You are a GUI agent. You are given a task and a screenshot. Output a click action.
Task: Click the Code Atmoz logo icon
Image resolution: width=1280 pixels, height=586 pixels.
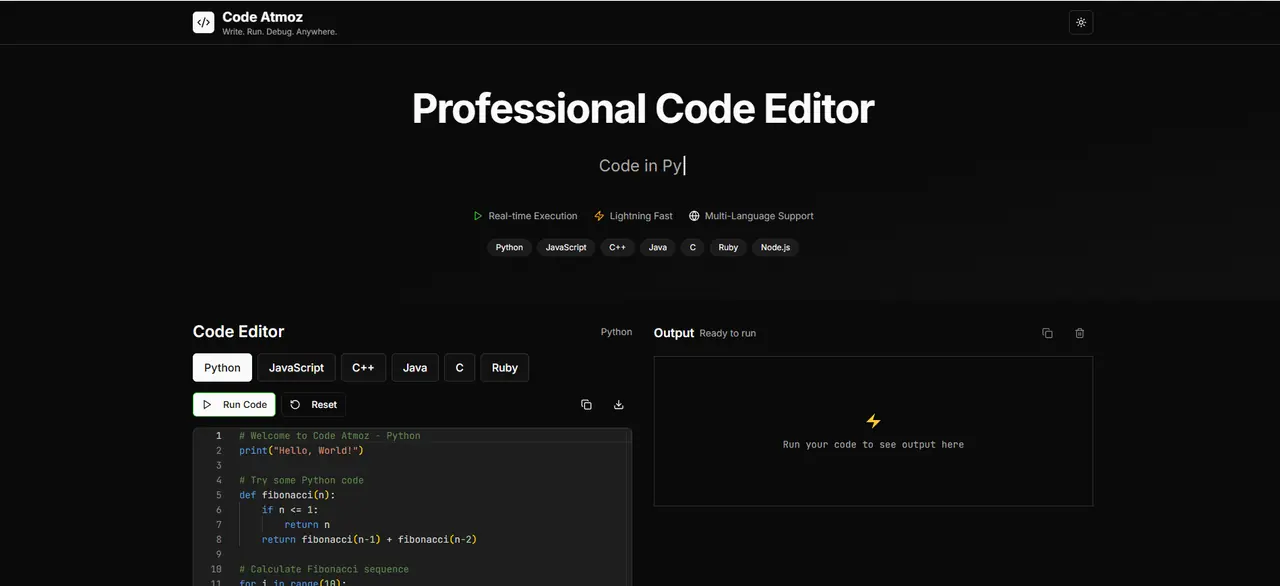click(x=204, y=22)
